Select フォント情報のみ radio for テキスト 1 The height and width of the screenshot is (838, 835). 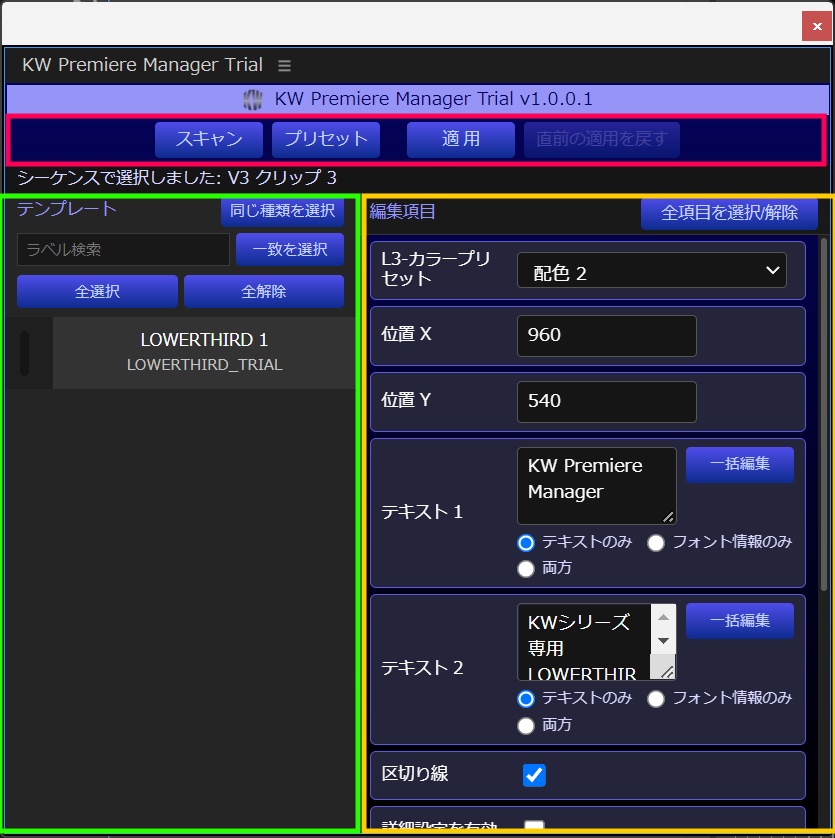click(656, 543)
